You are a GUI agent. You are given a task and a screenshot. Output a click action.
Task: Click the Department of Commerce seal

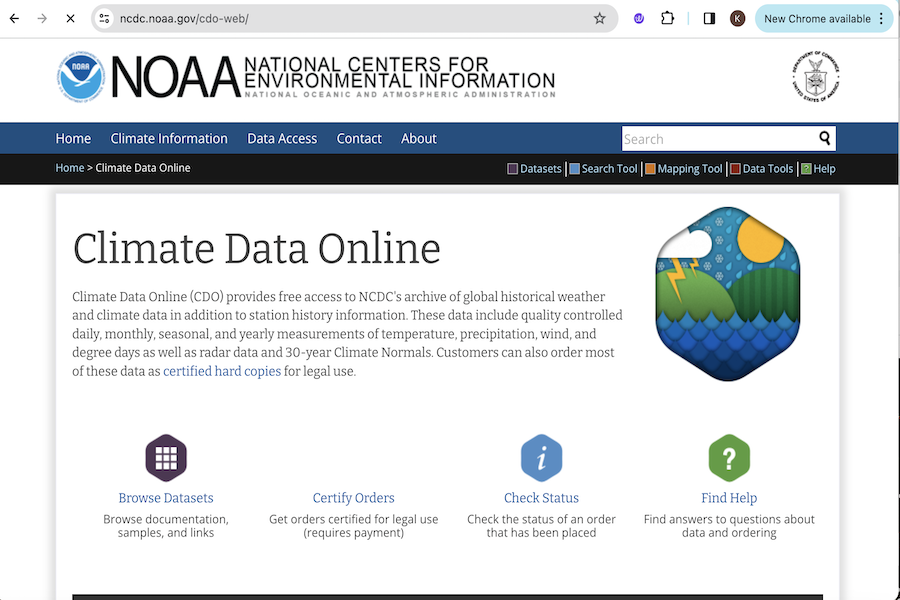pos(816,76)
